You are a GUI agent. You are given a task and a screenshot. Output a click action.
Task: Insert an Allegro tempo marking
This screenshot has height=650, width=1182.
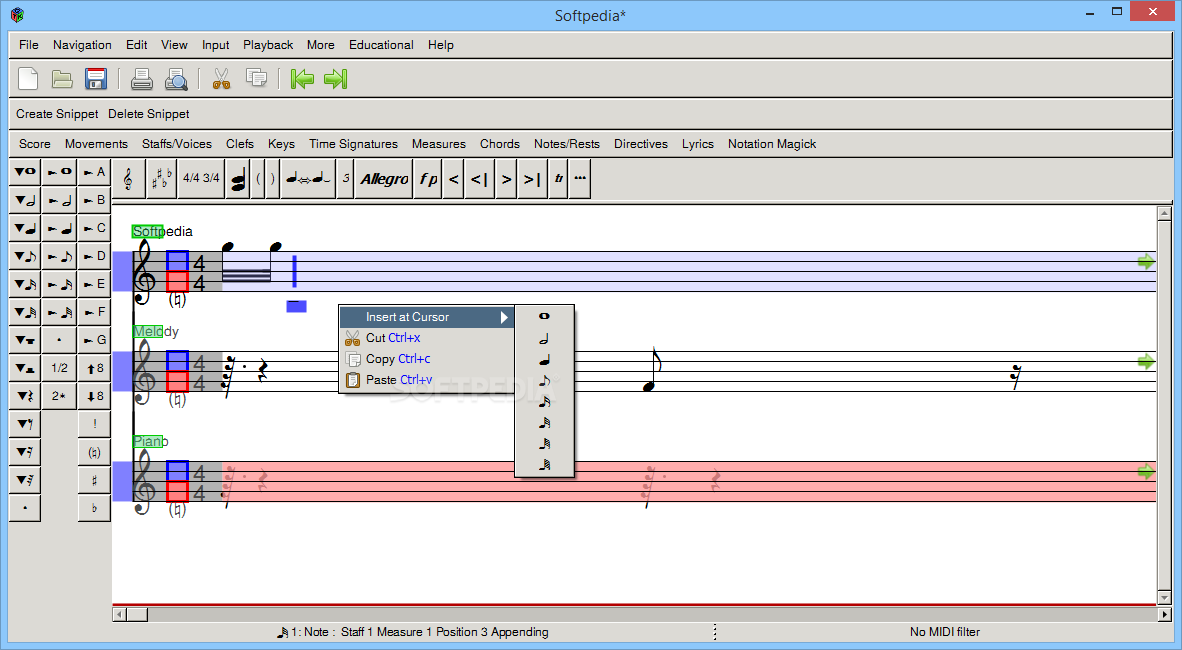[x=384, y=179]
